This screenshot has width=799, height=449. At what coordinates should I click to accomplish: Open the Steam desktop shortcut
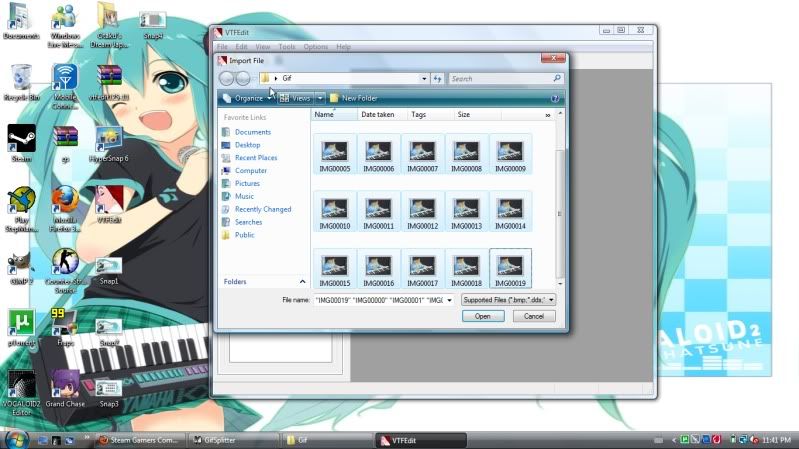21,141
